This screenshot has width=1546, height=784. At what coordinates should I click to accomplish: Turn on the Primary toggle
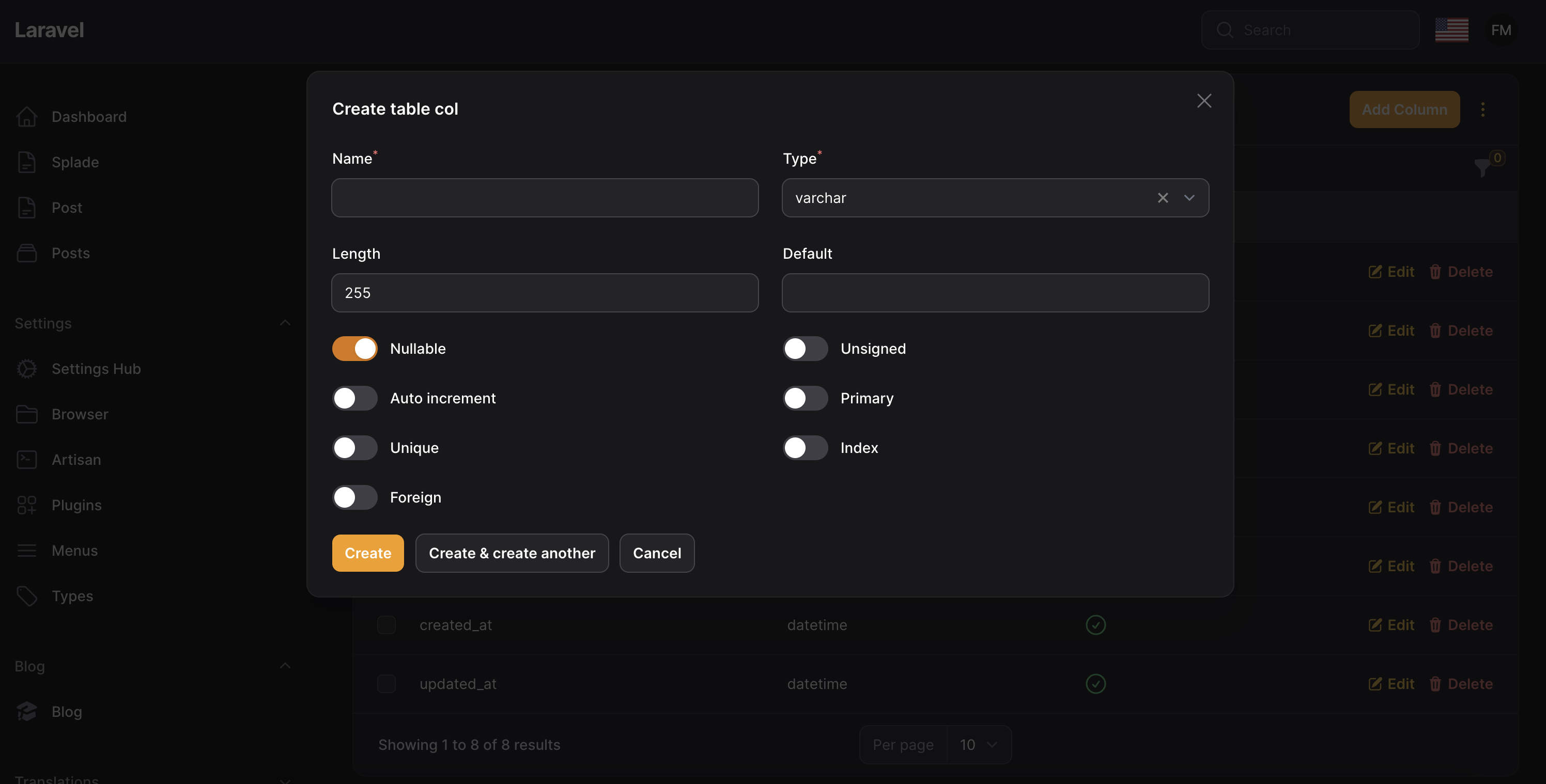(805, 398)
